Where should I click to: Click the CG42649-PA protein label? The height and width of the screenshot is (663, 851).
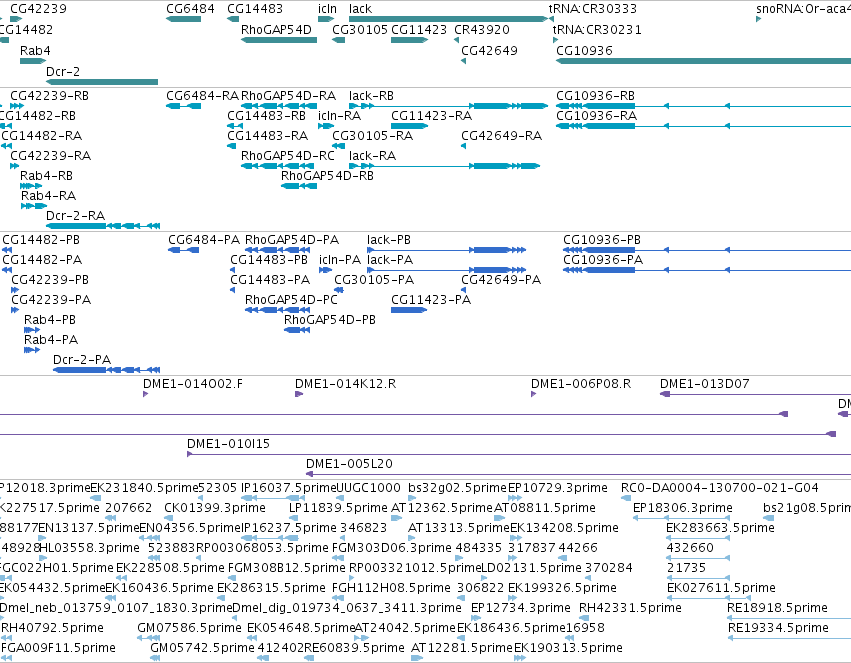pos(501,280)
